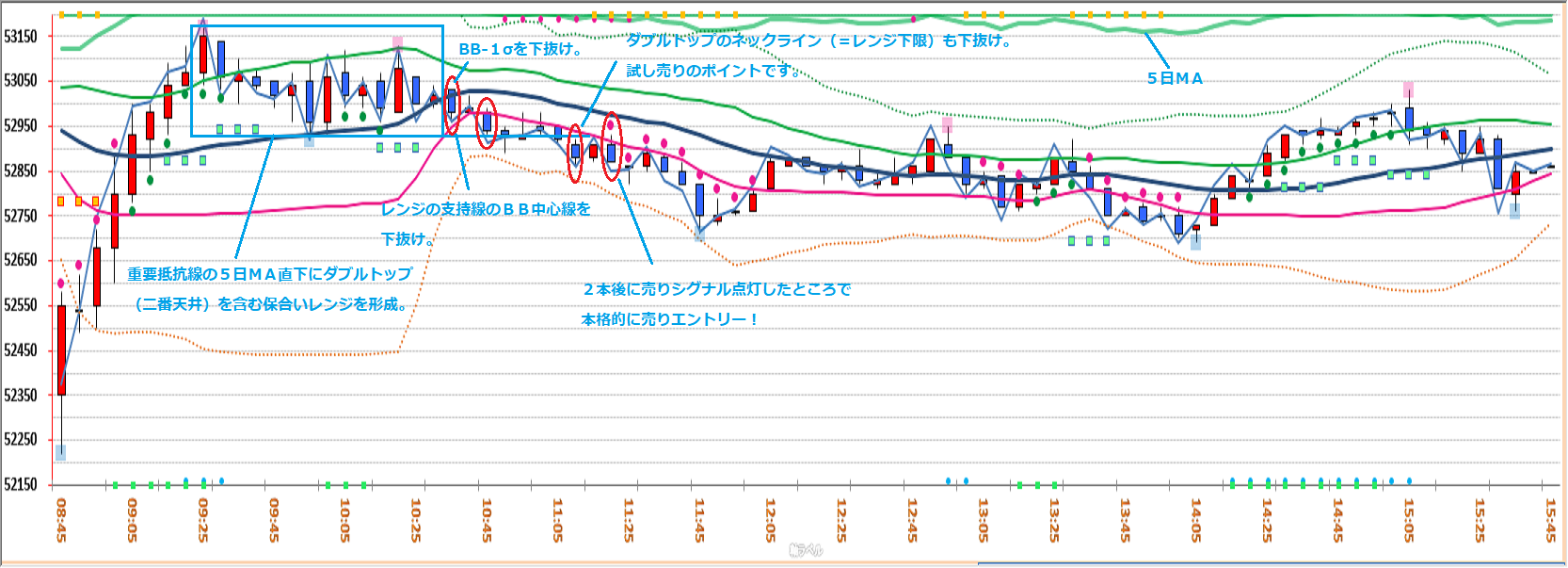Screen dimensions: 1568x568
Task: Click the "本格的に売りエントリー！" annotation
Action: 670,319
